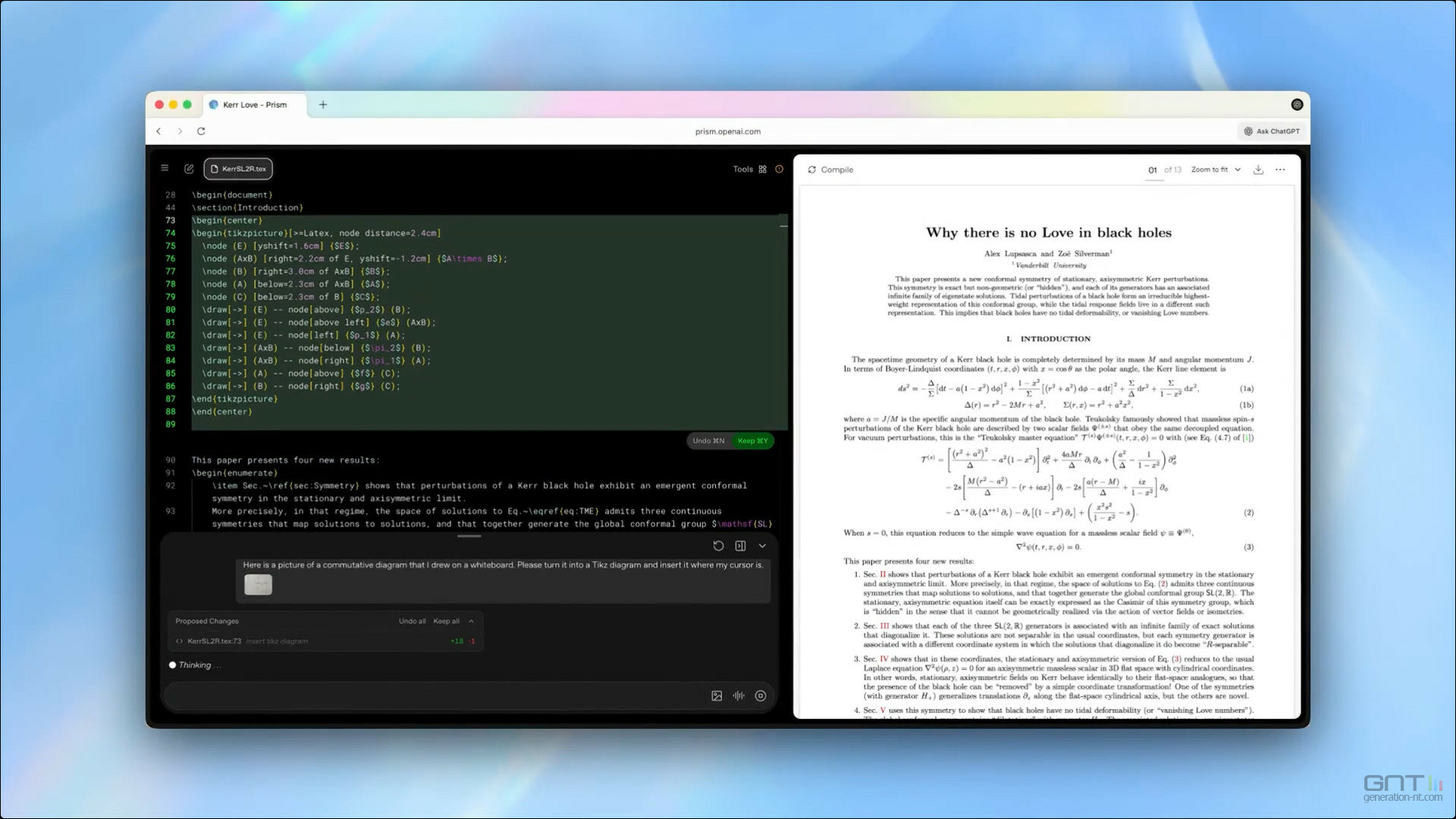Start voice input in chat
Screen dimensions: 1456x819
[x=739, y=695]
